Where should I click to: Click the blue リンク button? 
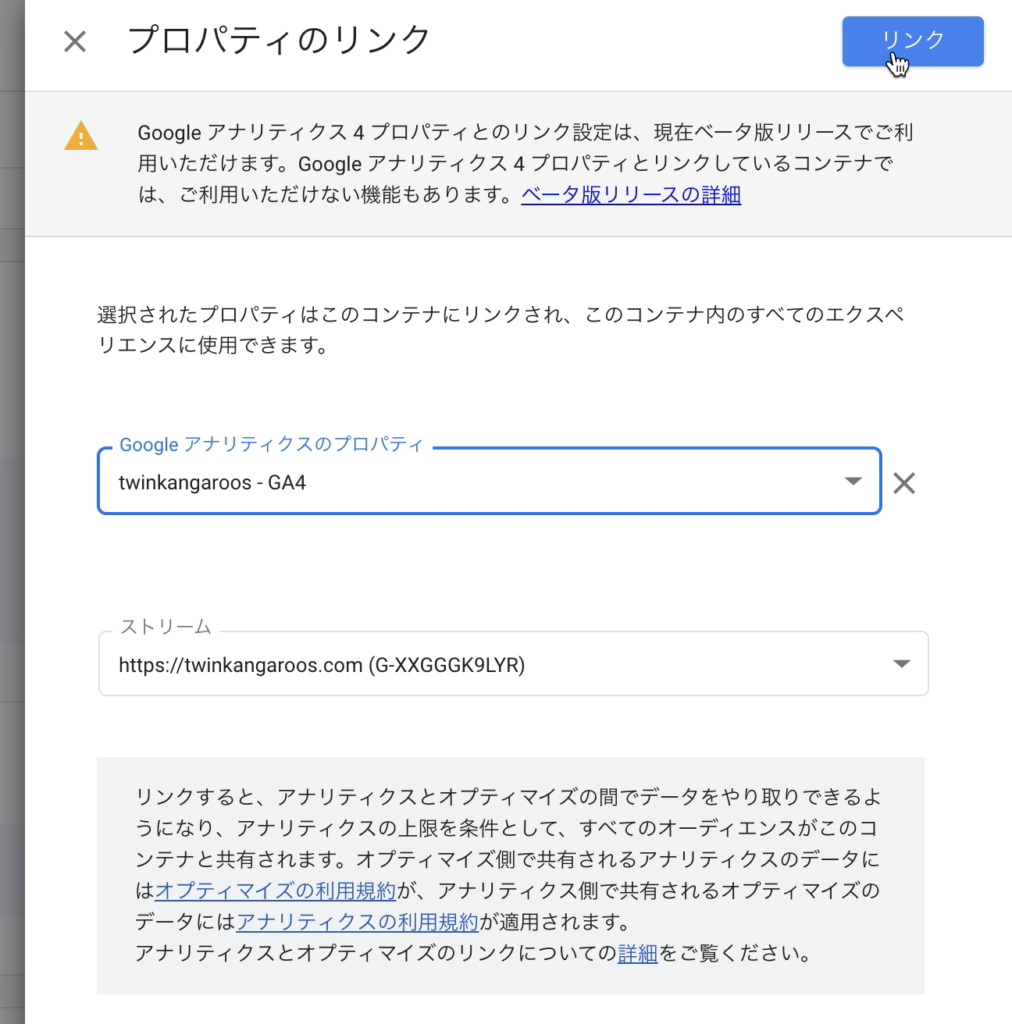click(912, 41)
